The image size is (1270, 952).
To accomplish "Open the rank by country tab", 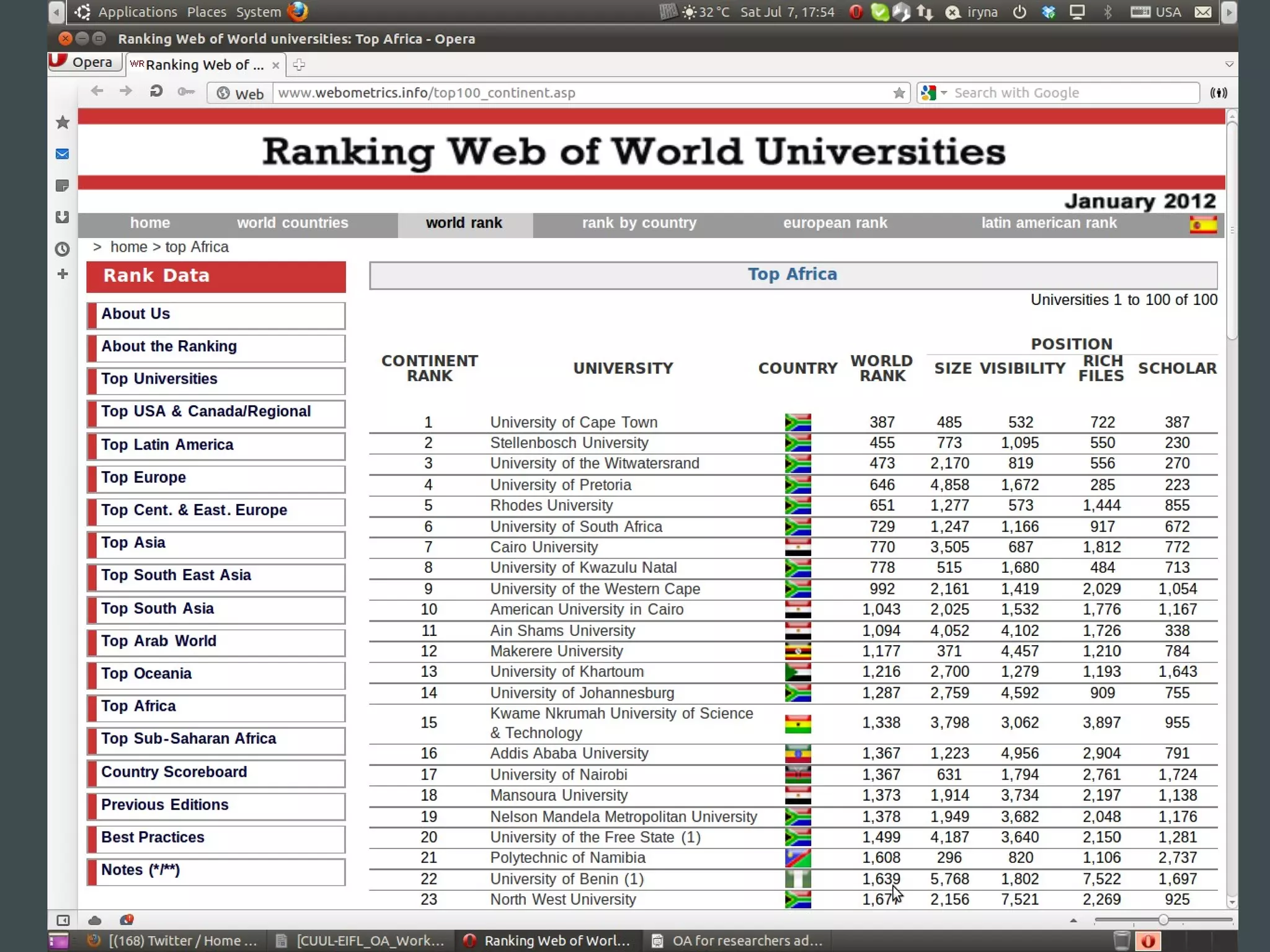I will [x=639, y=223].
